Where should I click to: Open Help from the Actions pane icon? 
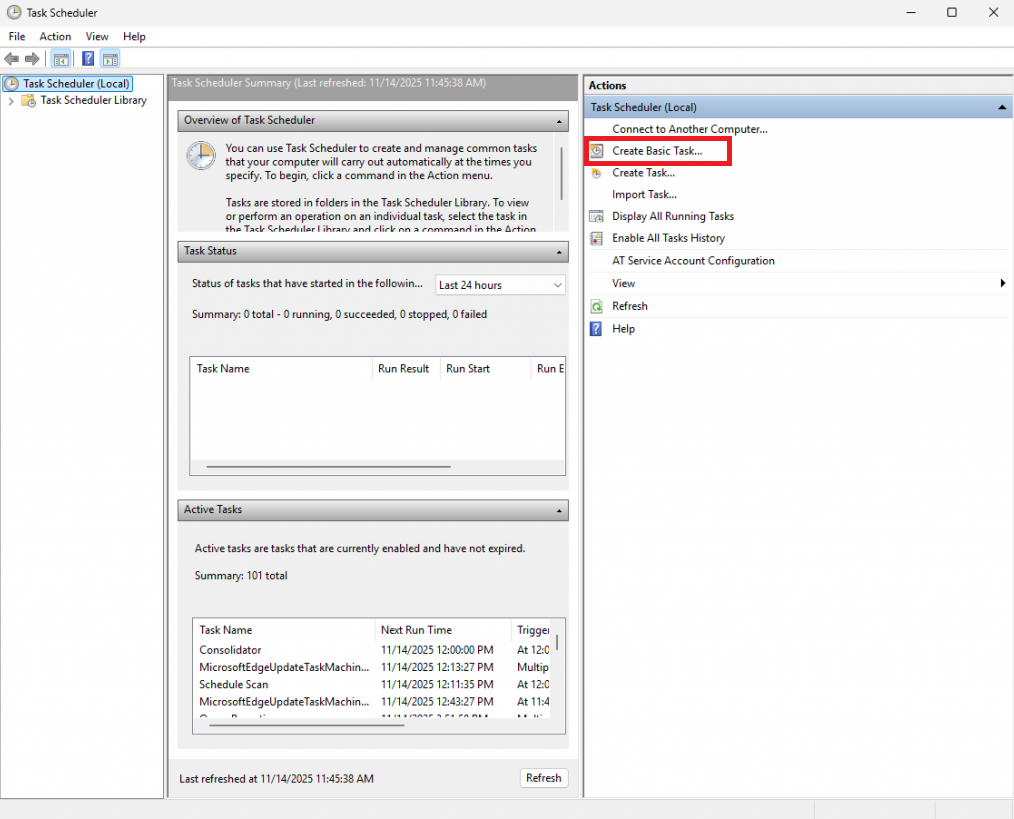(594, 328)
